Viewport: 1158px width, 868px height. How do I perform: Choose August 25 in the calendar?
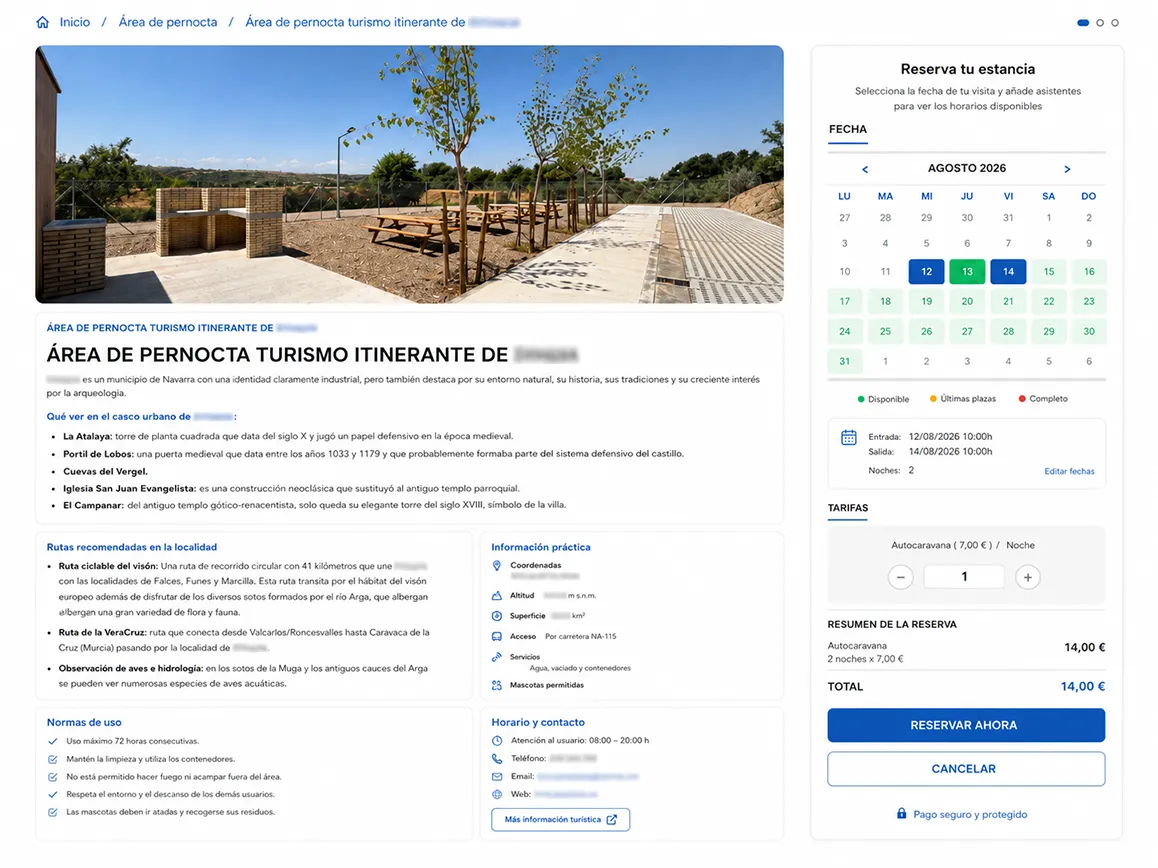click(x=885, y=332)
